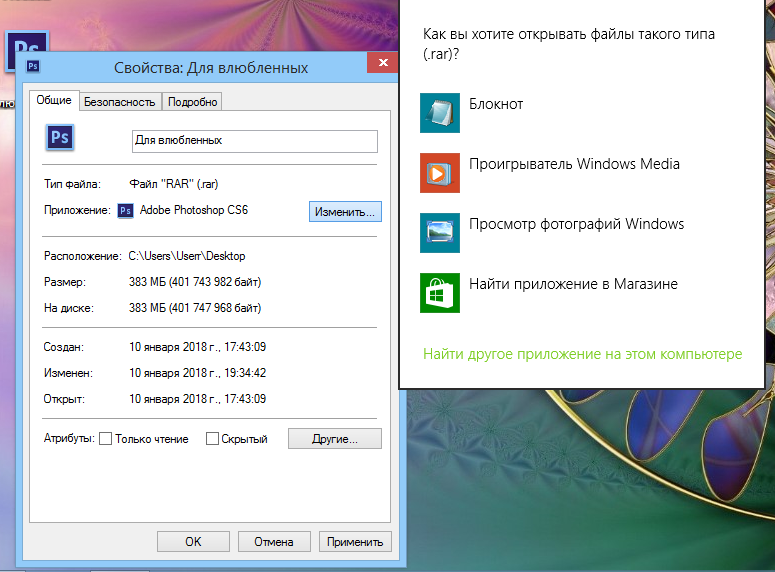The width and height of the screenshot is (775, 572).
Task: Click the on-disk value "383 МБ (401 747 968 байт)"
Action: click(x=195, y=308)
